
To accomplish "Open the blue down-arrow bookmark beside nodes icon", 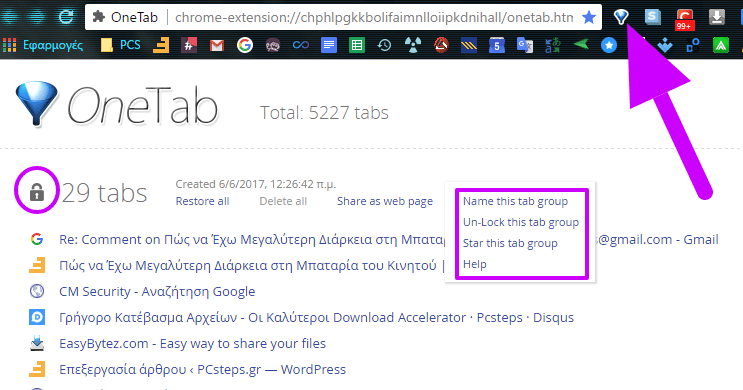I will (x=665, y=45).
